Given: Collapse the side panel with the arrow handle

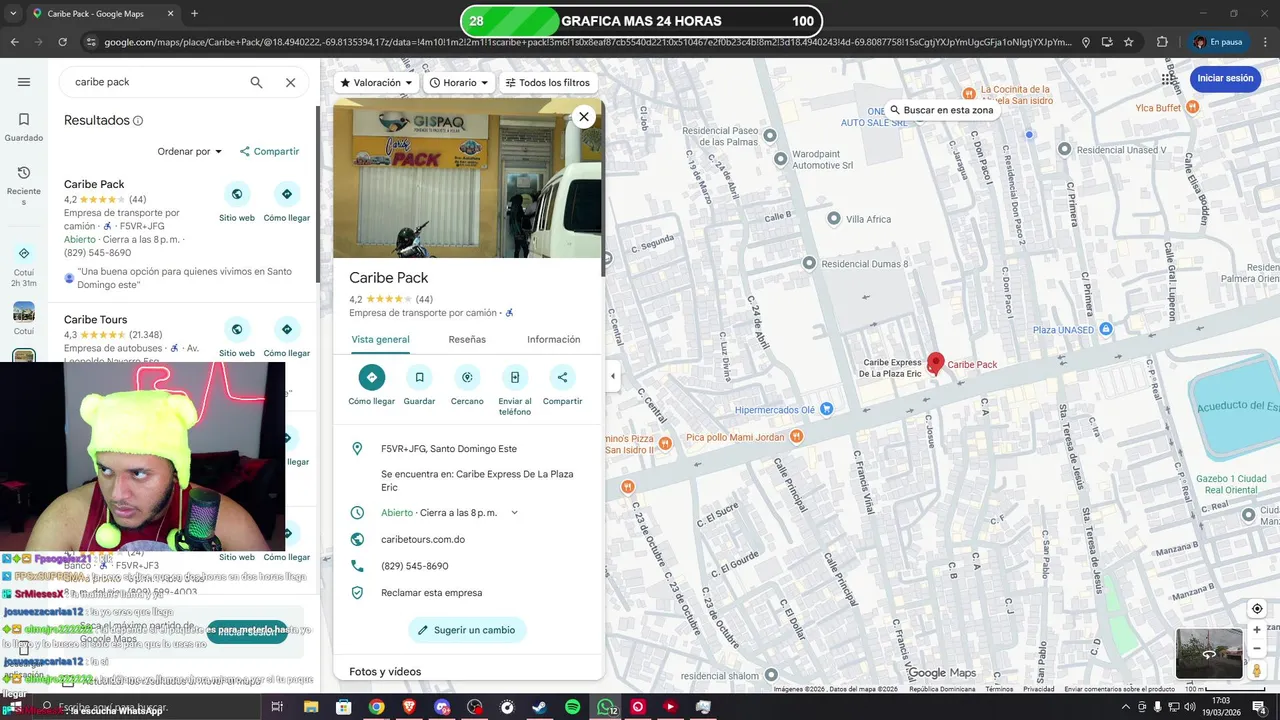Looking at the screenshot, I should [612, 377].
